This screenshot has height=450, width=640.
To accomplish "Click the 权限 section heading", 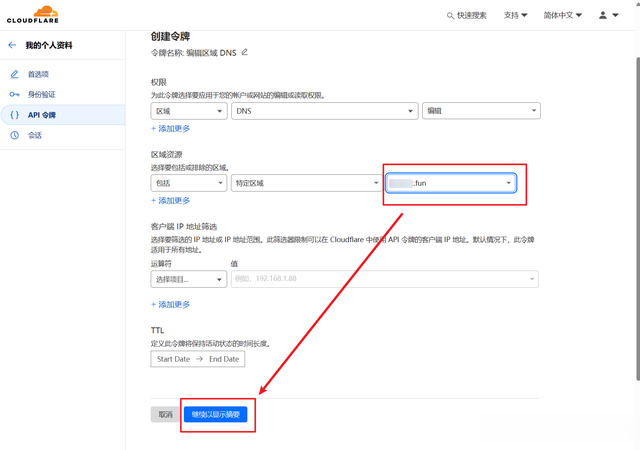I will click(158, 82).
